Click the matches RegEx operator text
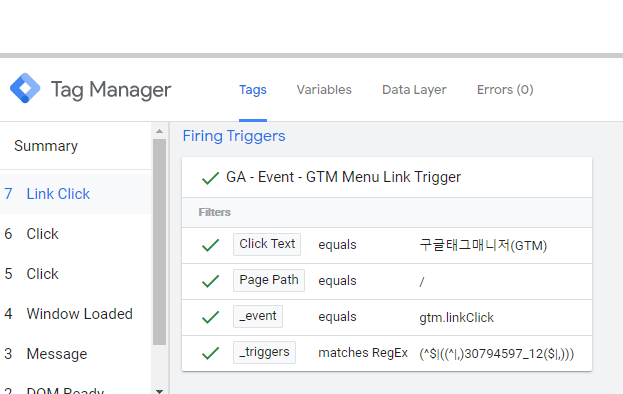The width and height of the screenshot is (623, 394). point(363,353)
